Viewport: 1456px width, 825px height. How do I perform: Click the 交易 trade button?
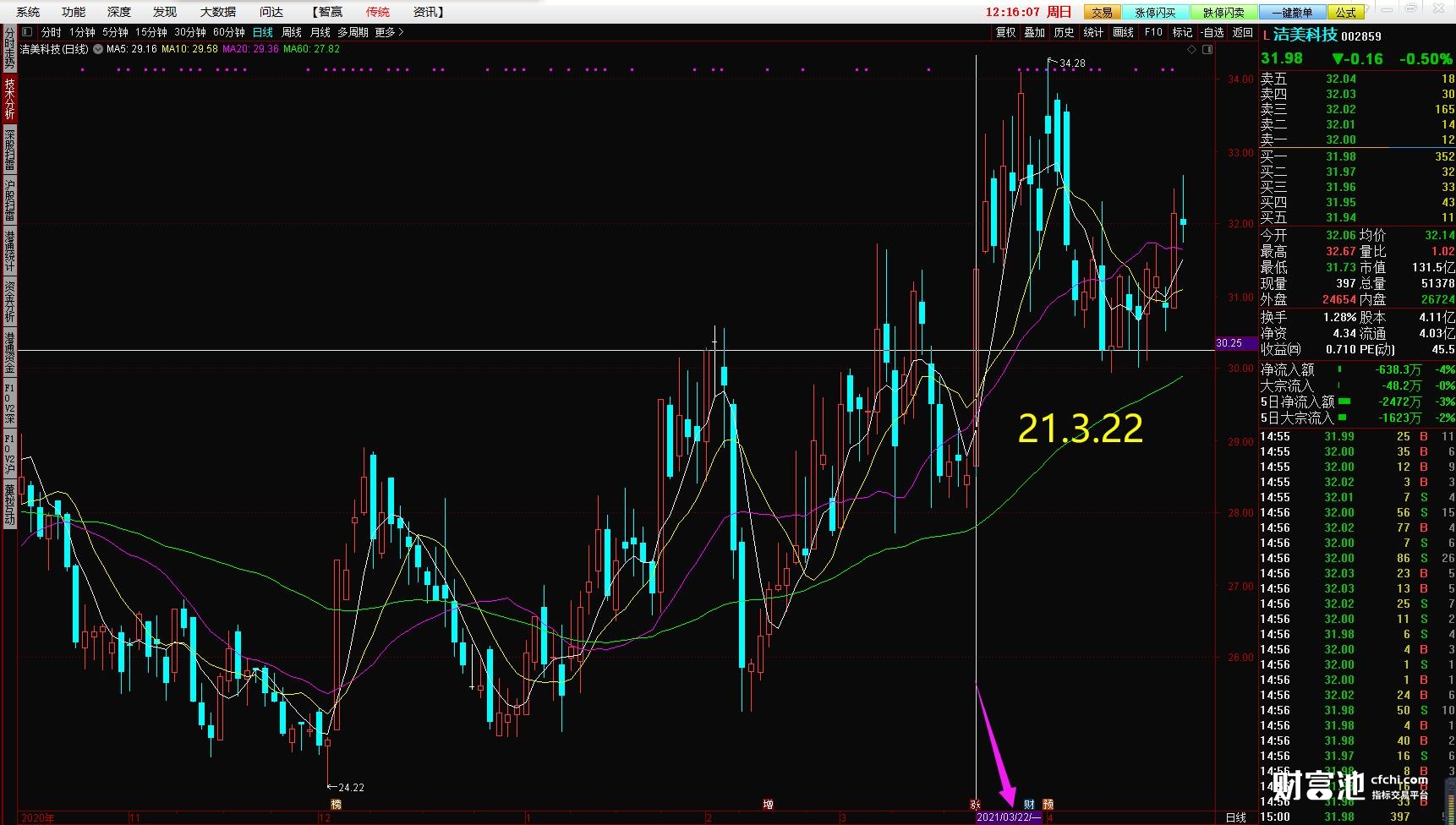point(1102,12)
